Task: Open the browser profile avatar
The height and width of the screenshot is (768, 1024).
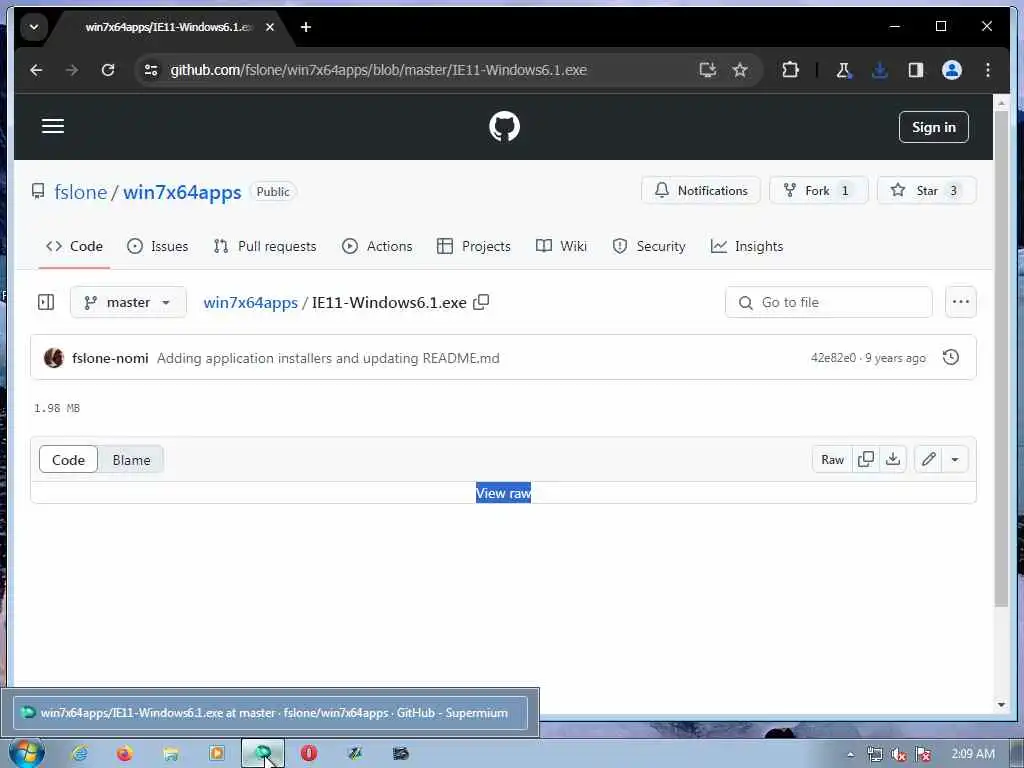Action: coord(952,70)
